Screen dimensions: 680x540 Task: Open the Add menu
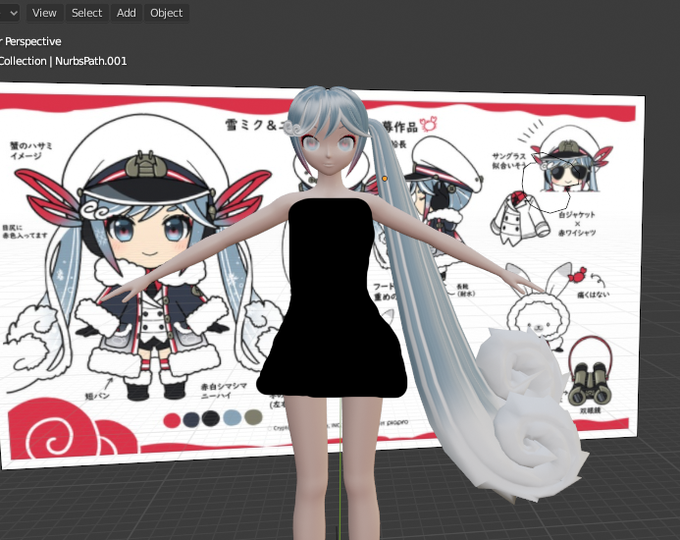[126, 13]
